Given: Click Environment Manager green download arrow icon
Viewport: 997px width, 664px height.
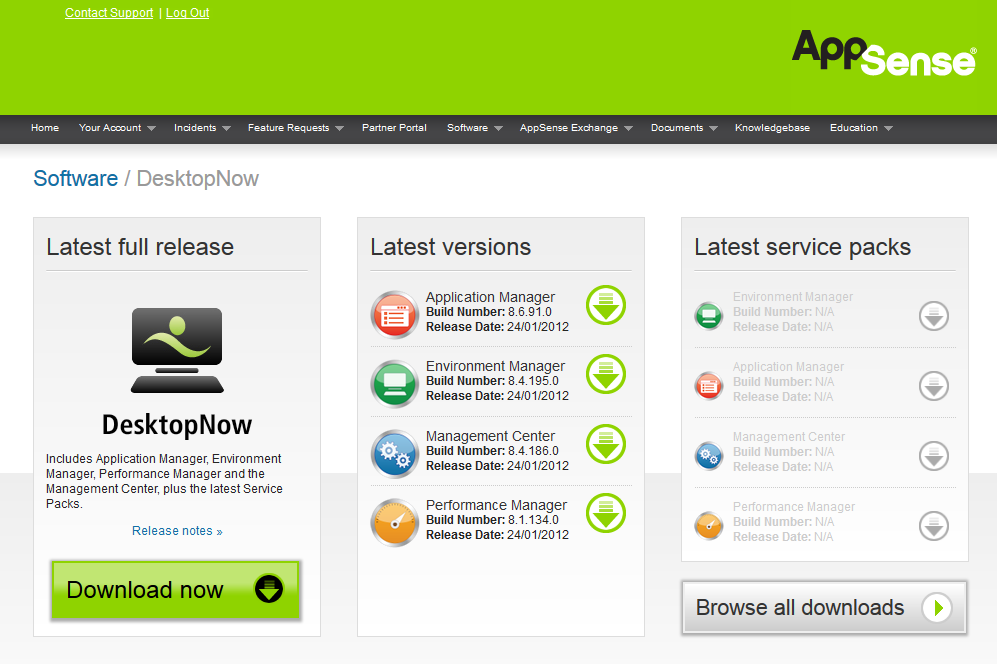Looking at the screenshot, I should coord(605,374).
